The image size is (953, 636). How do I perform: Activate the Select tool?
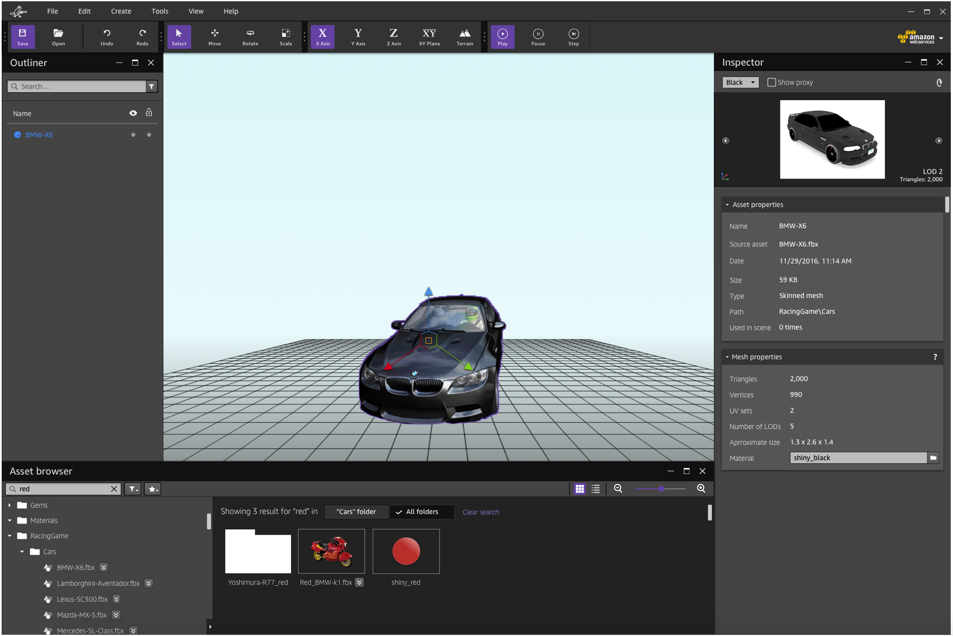tap(179, 36)
